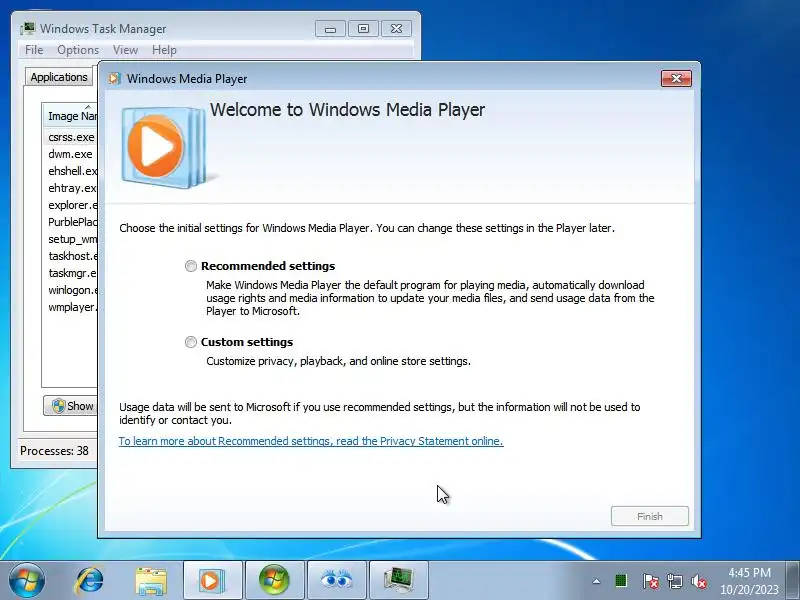Open Windows Explorer from the taskbar
The height and width of the screenshot is (600, 800).
151,581
